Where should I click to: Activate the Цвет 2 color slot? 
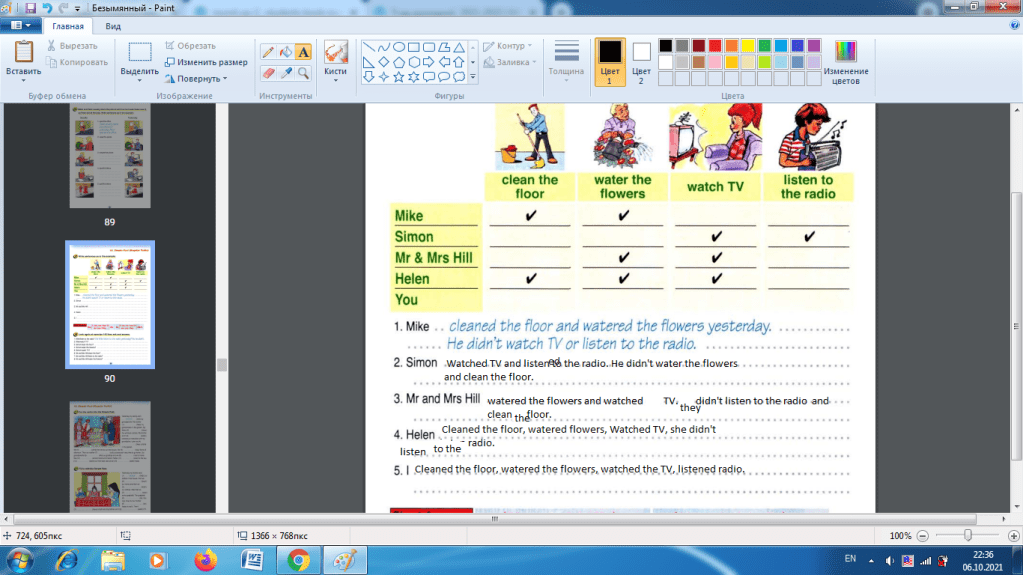[641, 60]
